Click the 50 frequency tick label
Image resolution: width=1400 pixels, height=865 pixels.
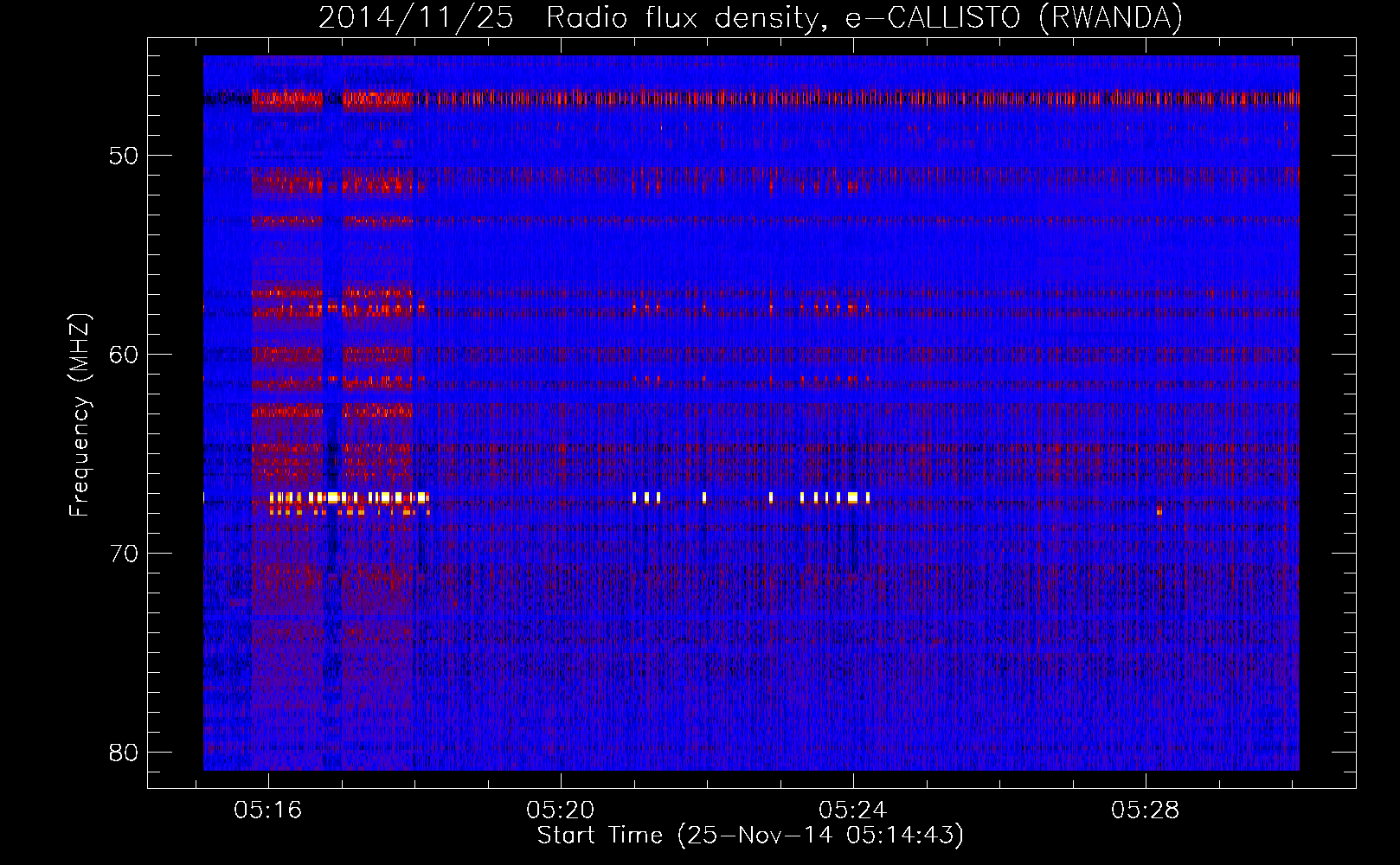tap(124, 156)
